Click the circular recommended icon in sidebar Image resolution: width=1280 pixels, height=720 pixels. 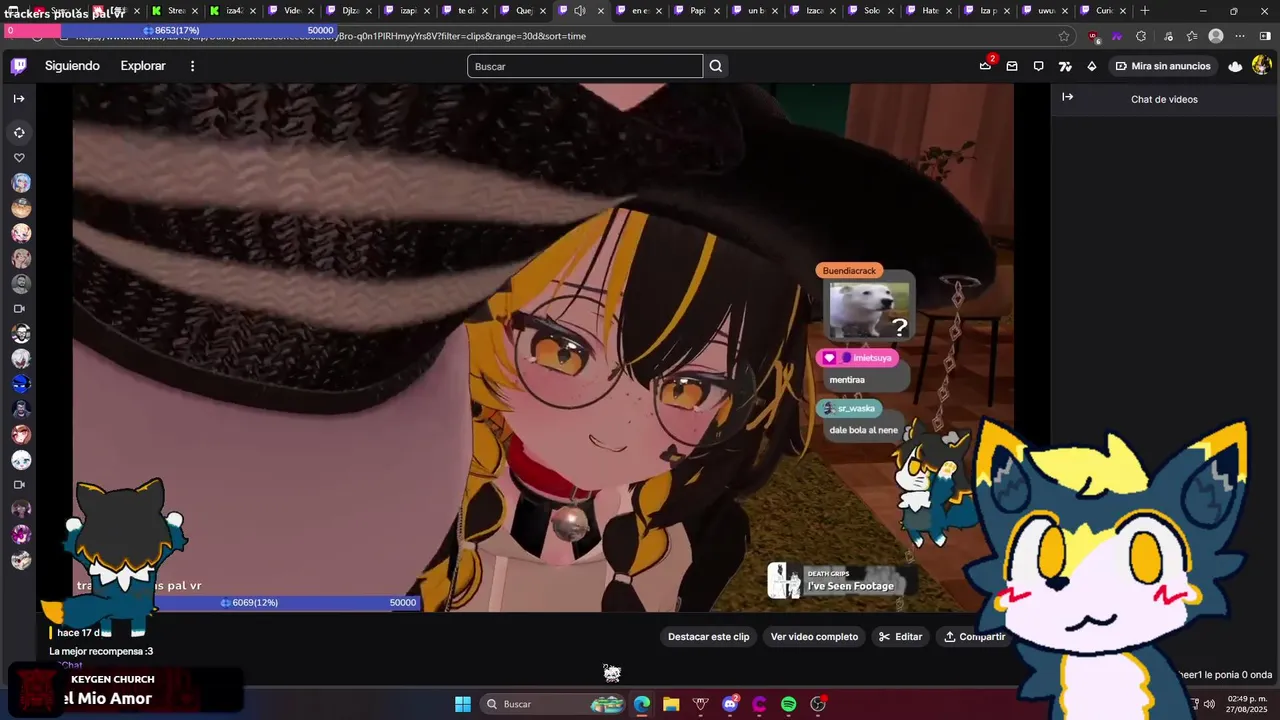(x=19, y=132)
